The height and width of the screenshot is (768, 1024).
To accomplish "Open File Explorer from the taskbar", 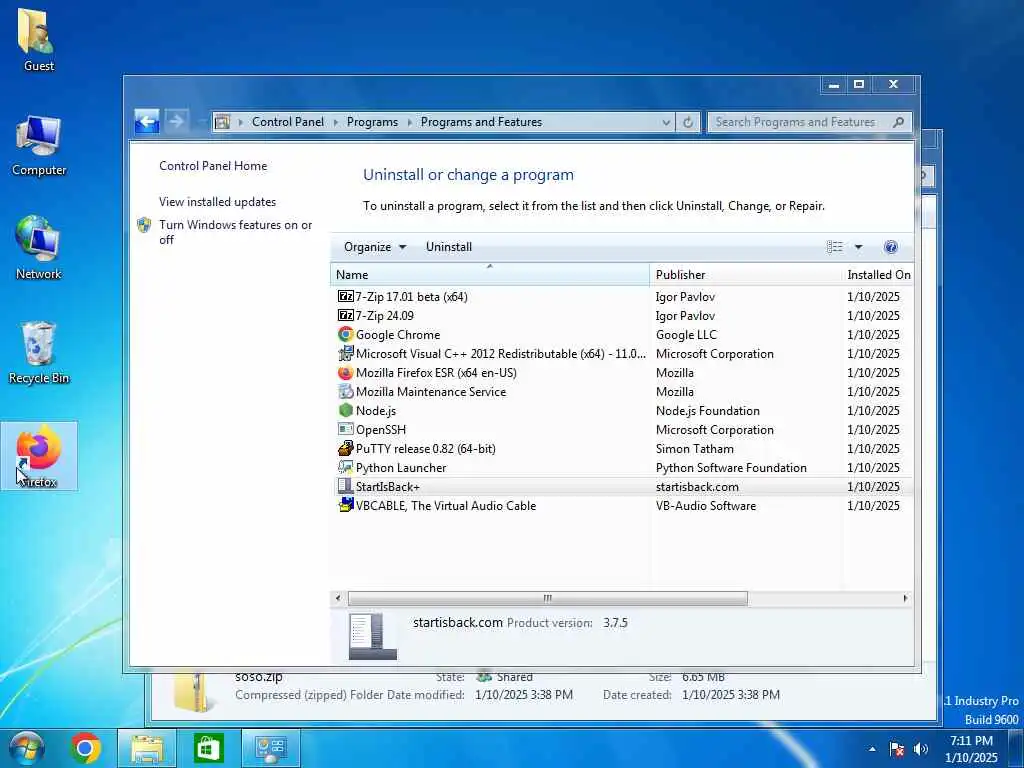I will (x=148, y=748).
